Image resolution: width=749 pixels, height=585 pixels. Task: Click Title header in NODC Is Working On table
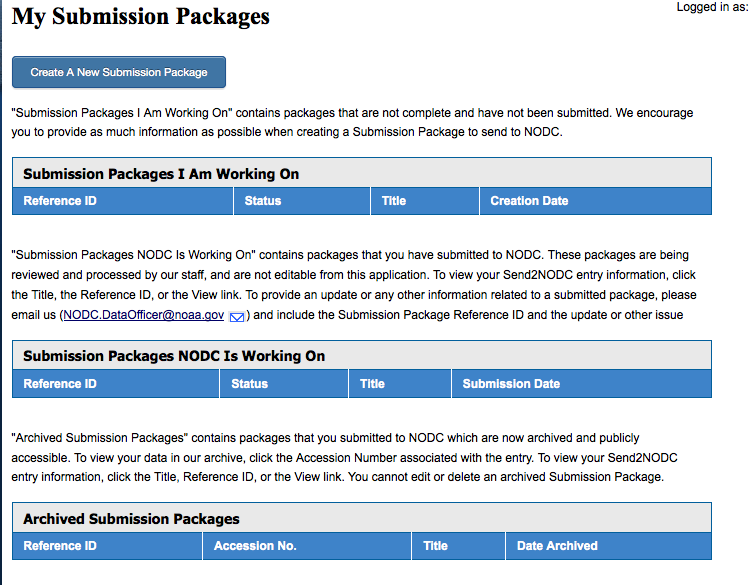[372, 384]
